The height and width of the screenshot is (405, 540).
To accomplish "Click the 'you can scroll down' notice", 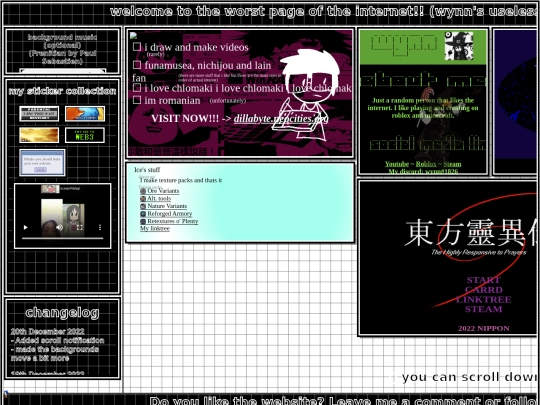I will (470, 377).
